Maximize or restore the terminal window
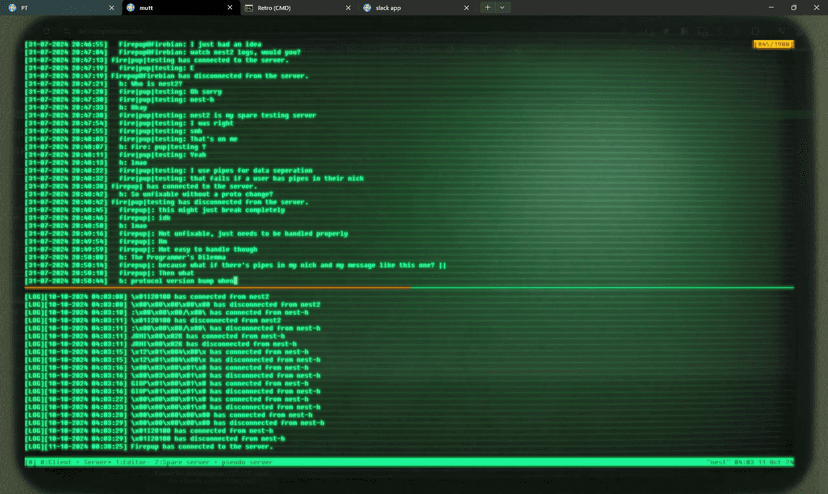Screen dimensions: 828x494 pyautogui.click(x=794, y=7)
